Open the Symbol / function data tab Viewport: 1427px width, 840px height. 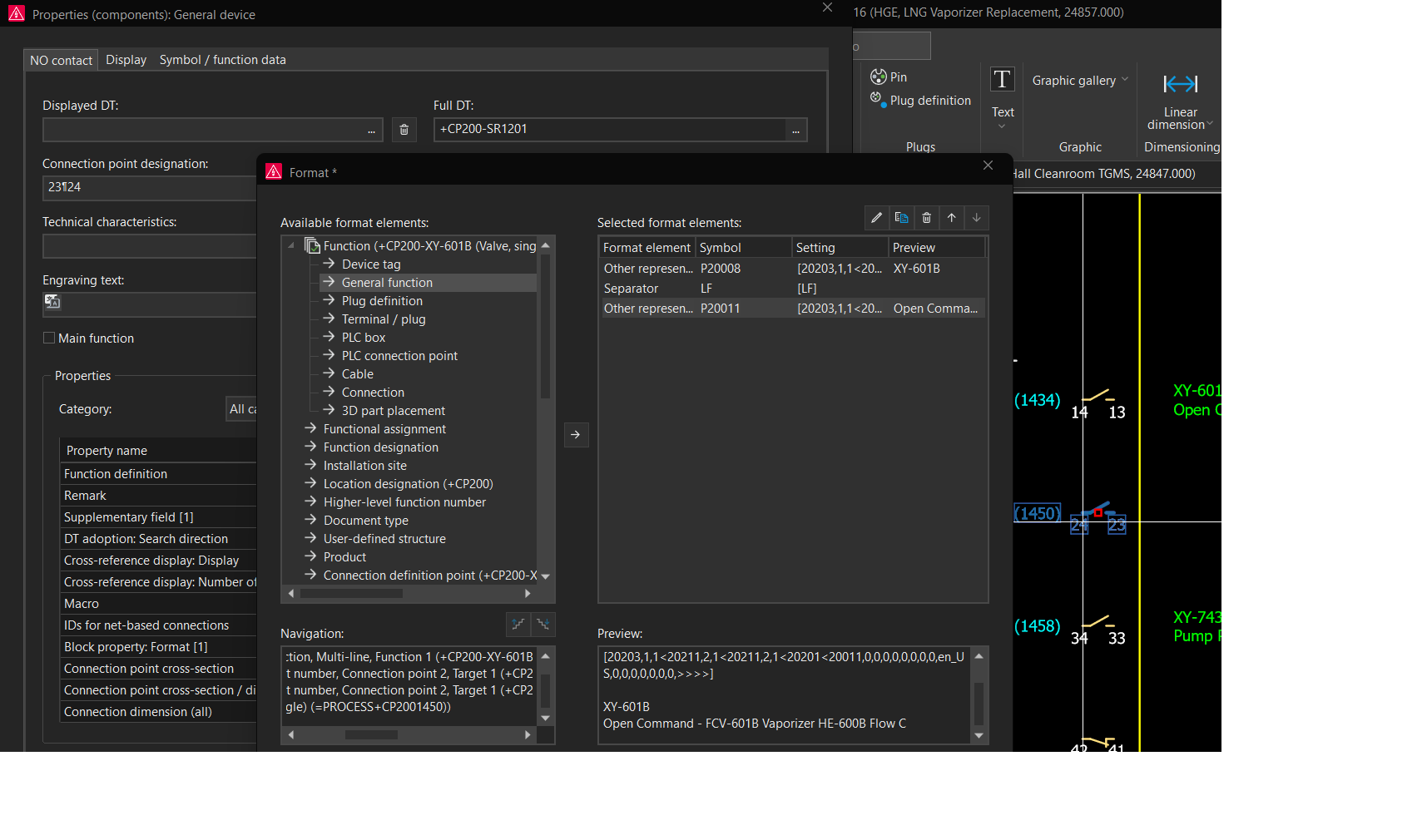tap(222, 60)
